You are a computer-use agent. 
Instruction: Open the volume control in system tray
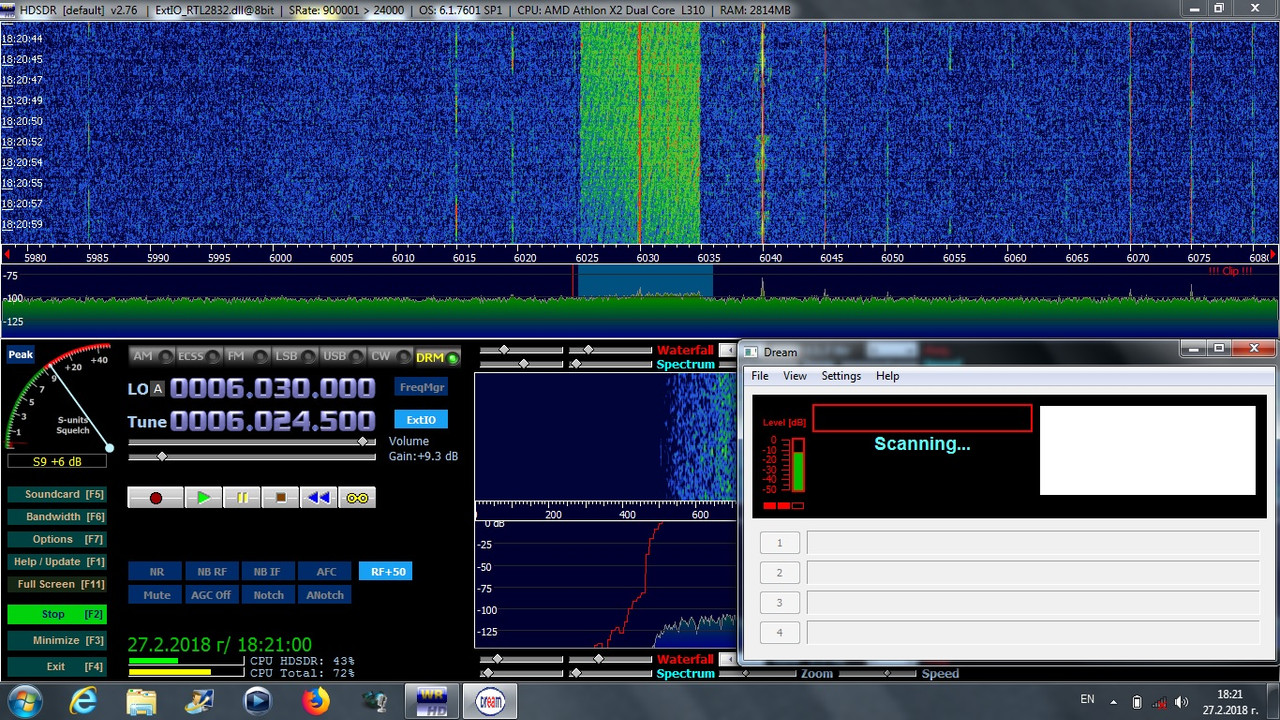1181,701
